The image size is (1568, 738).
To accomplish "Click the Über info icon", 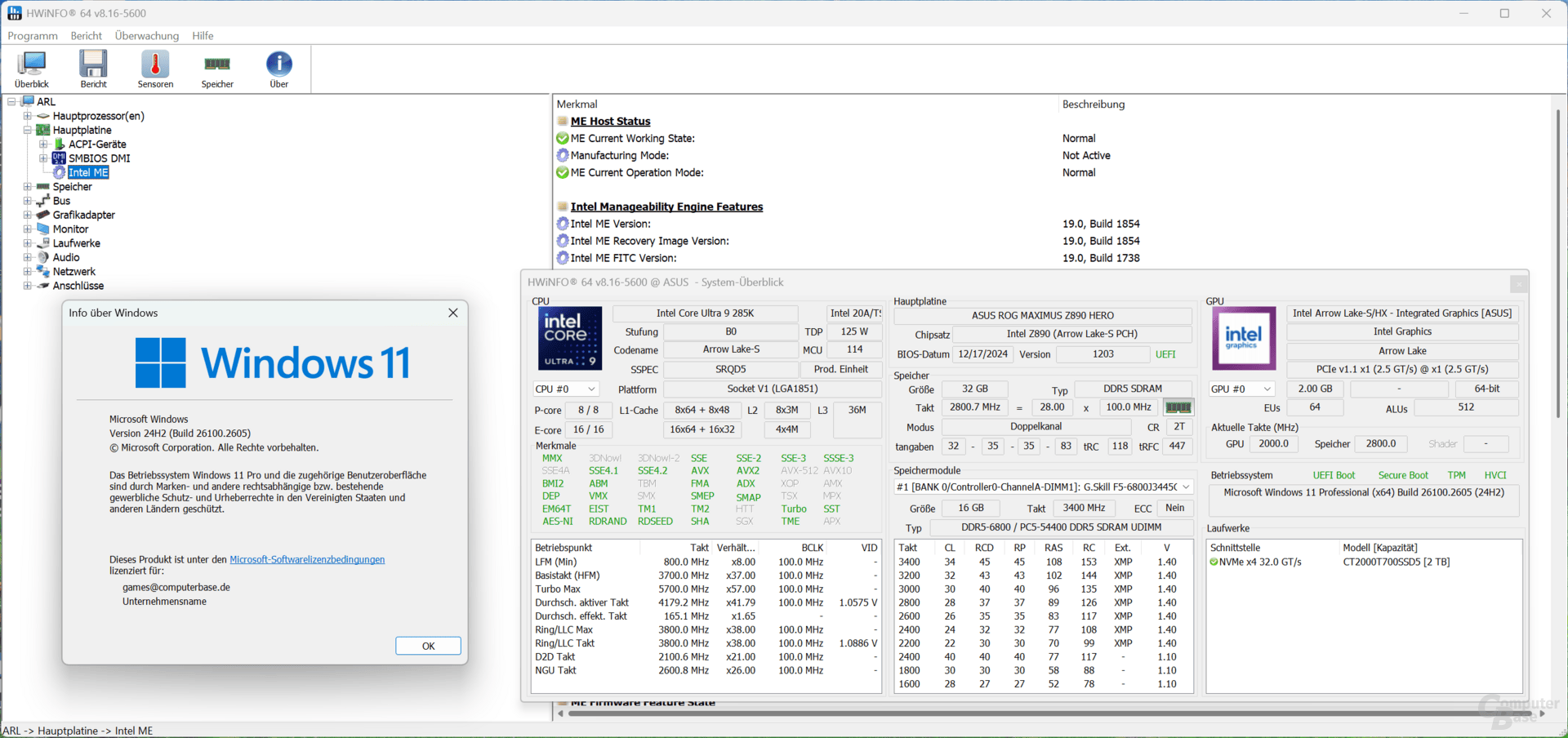I will tap(279, 64).
